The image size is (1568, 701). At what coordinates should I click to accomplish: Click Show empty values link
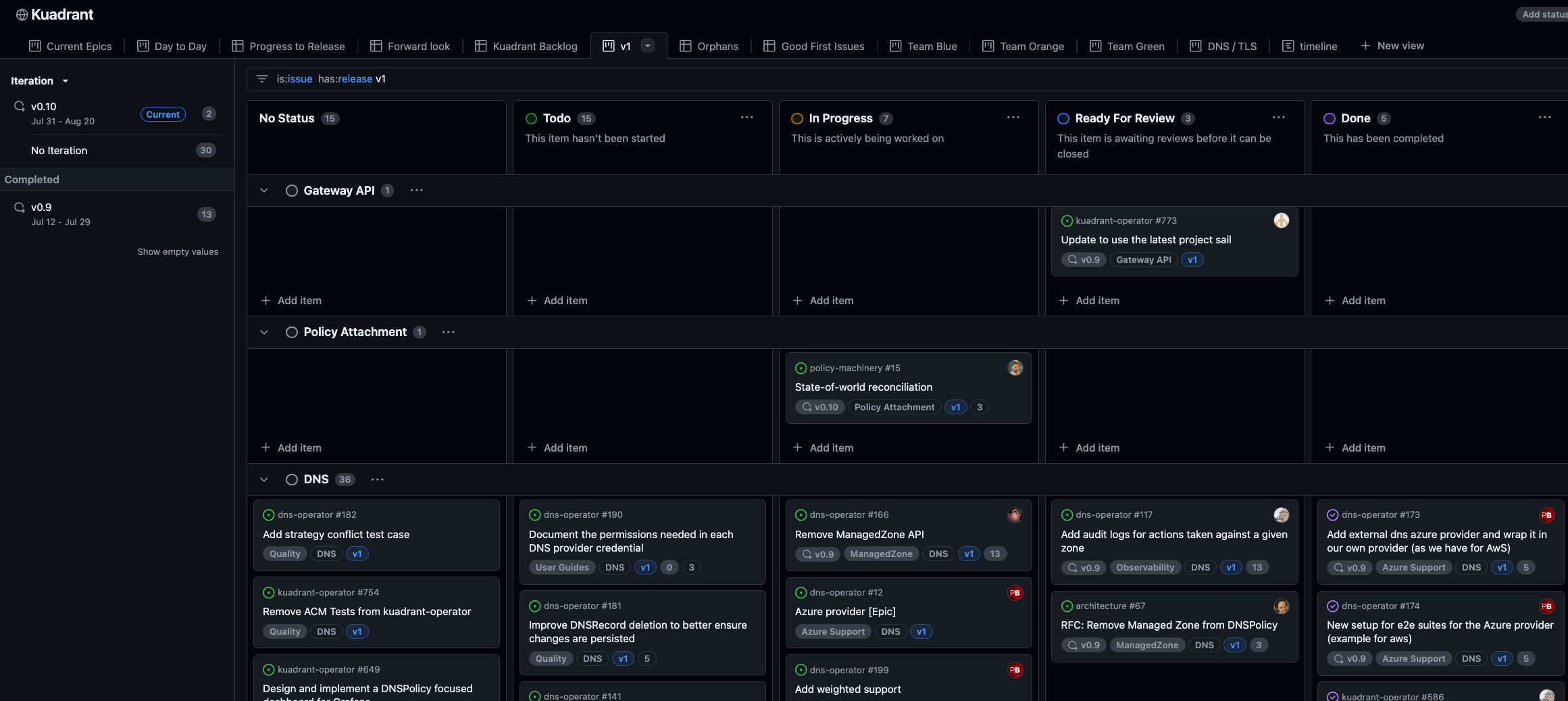point(178,251)
